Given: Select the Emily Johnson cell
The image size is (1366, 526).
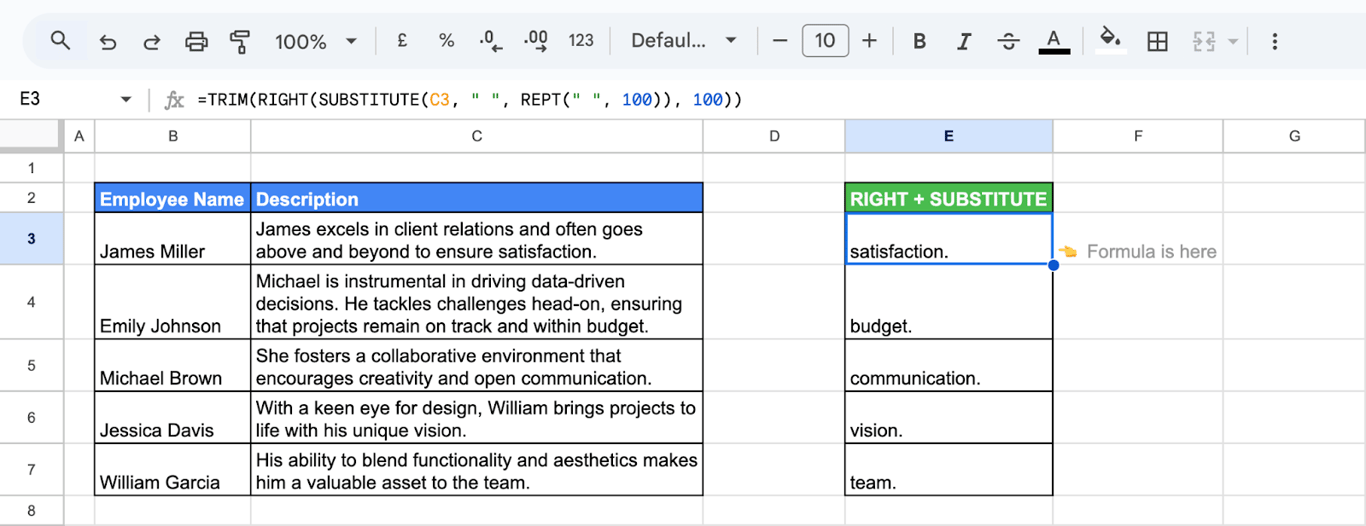Looking at the screenshot, I should [x=173, y=302].
